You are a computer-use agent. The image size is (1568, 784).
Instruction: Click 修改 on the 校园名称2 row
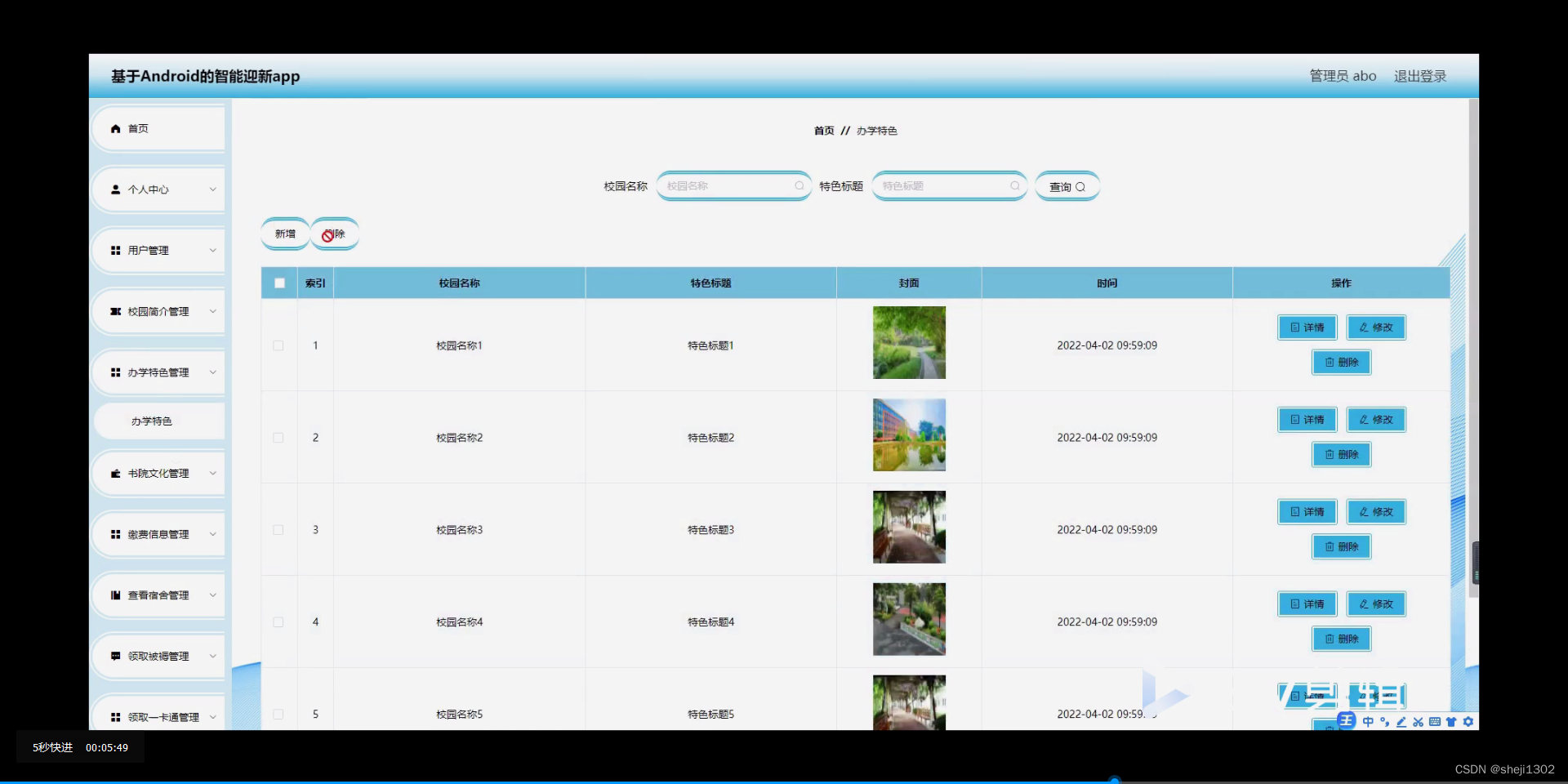[x=1376, y=419]
